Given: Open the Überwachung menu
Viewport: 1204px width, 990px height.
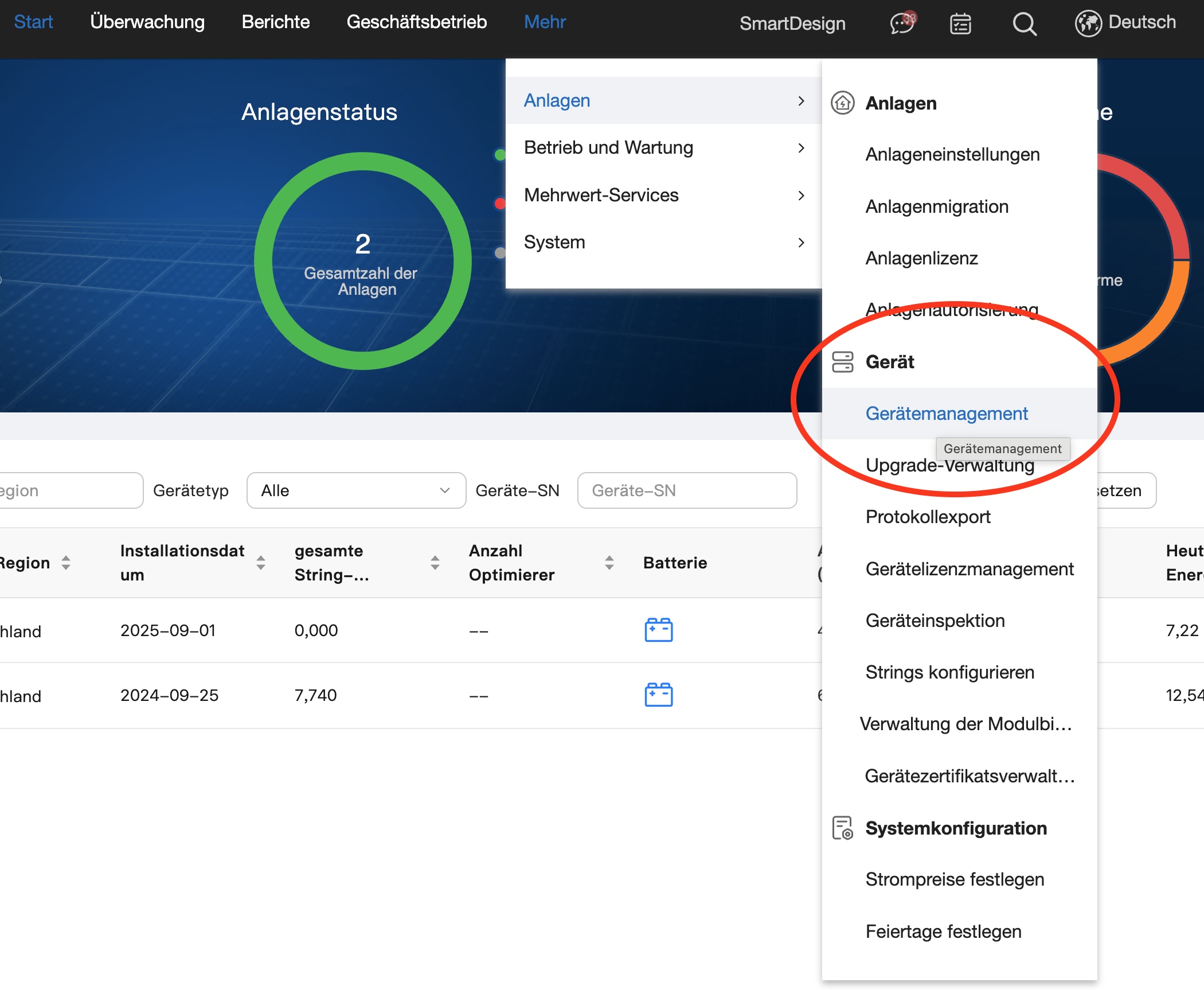Looking at the screenshot, I should tap(147, 22).
